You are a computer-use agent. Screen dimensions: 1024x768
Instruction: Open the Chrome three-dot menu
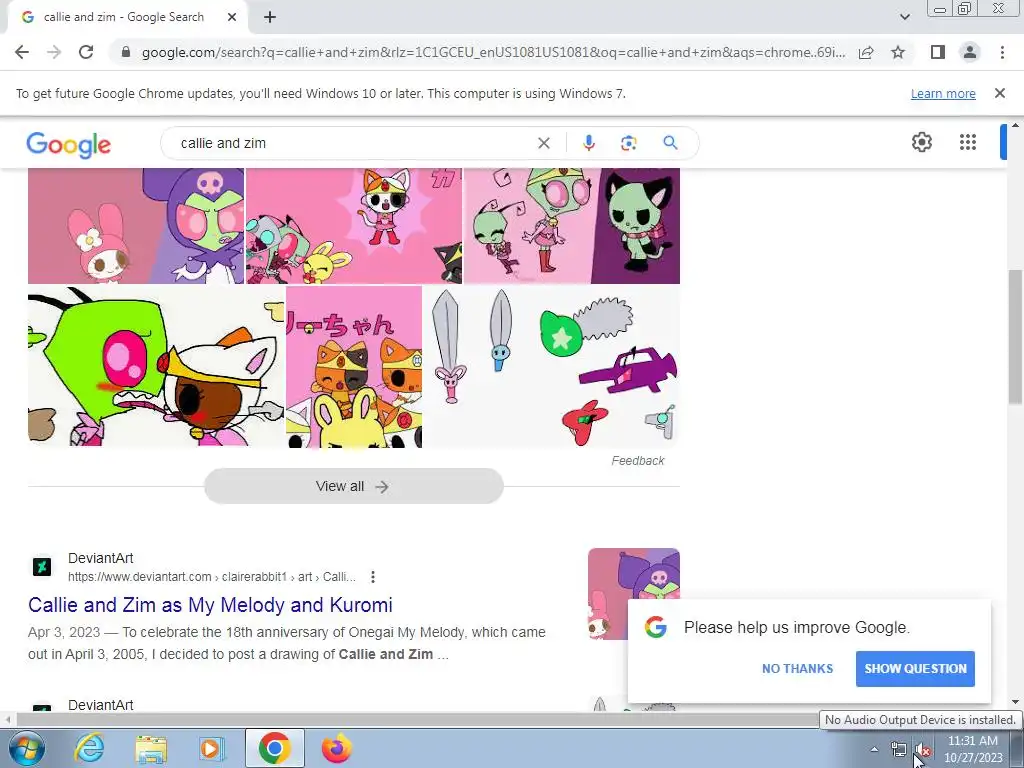[1002, 52]
